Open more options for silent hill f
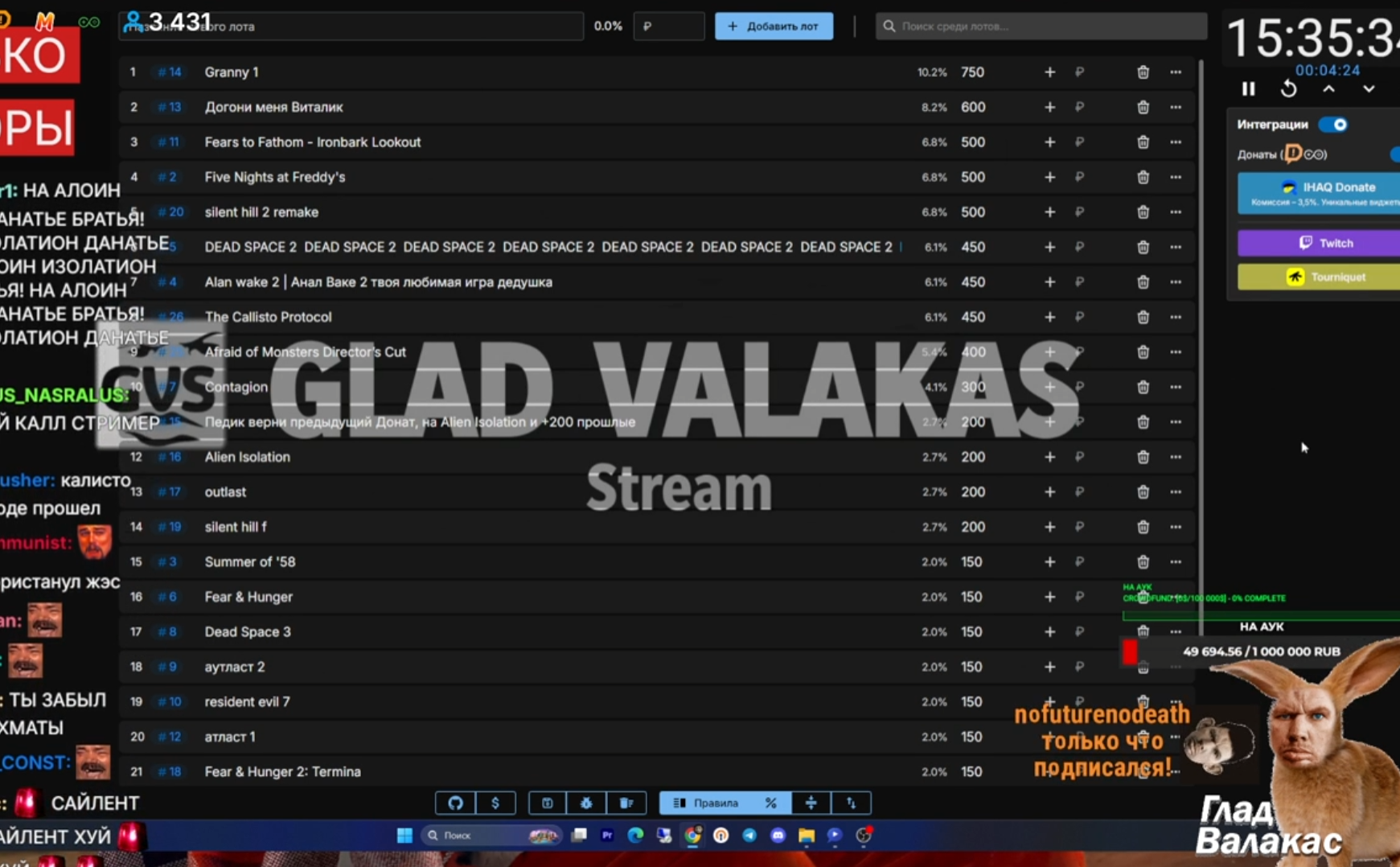1400x867 pixels. point(1176,527)
